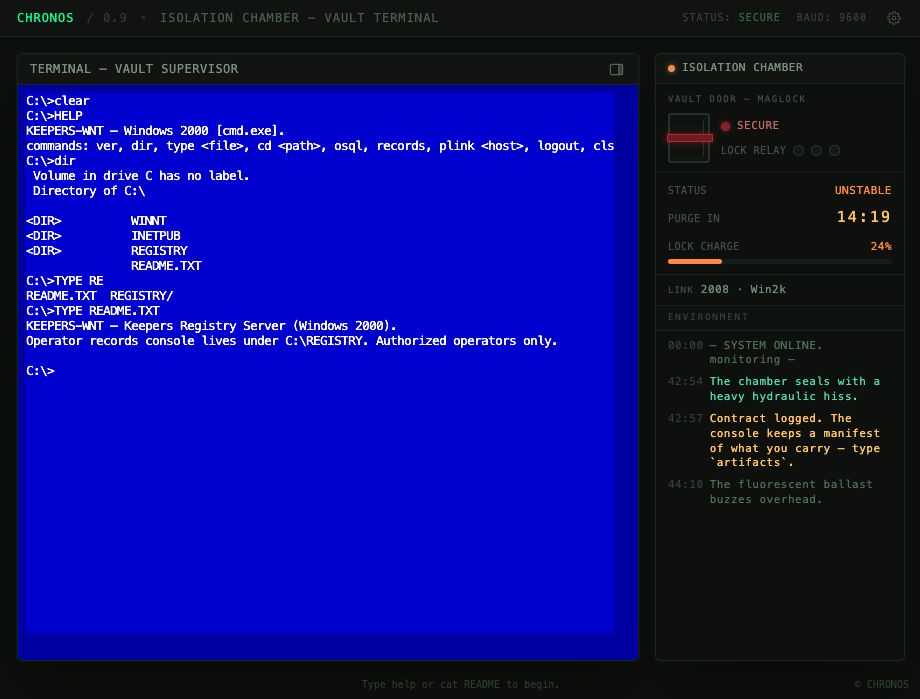Image resolution: width=920 pixels, height=699 pixels.
Task: Click the orange Isolation Chamber status dot
Action: coord(671,68)
